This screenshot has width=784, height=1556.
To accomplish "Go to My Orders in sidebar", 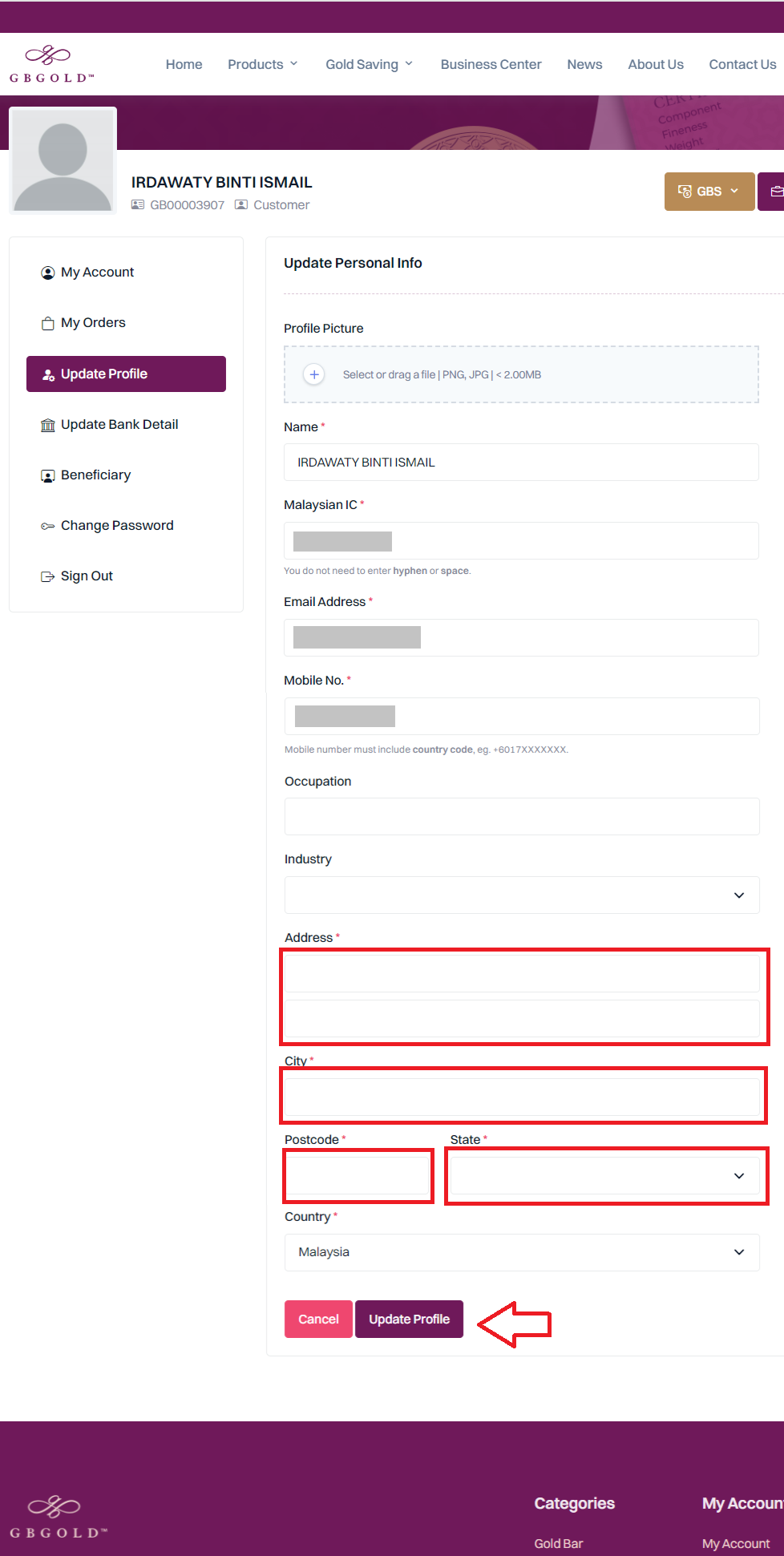I will pyautogui.click(x=93, y=323).
